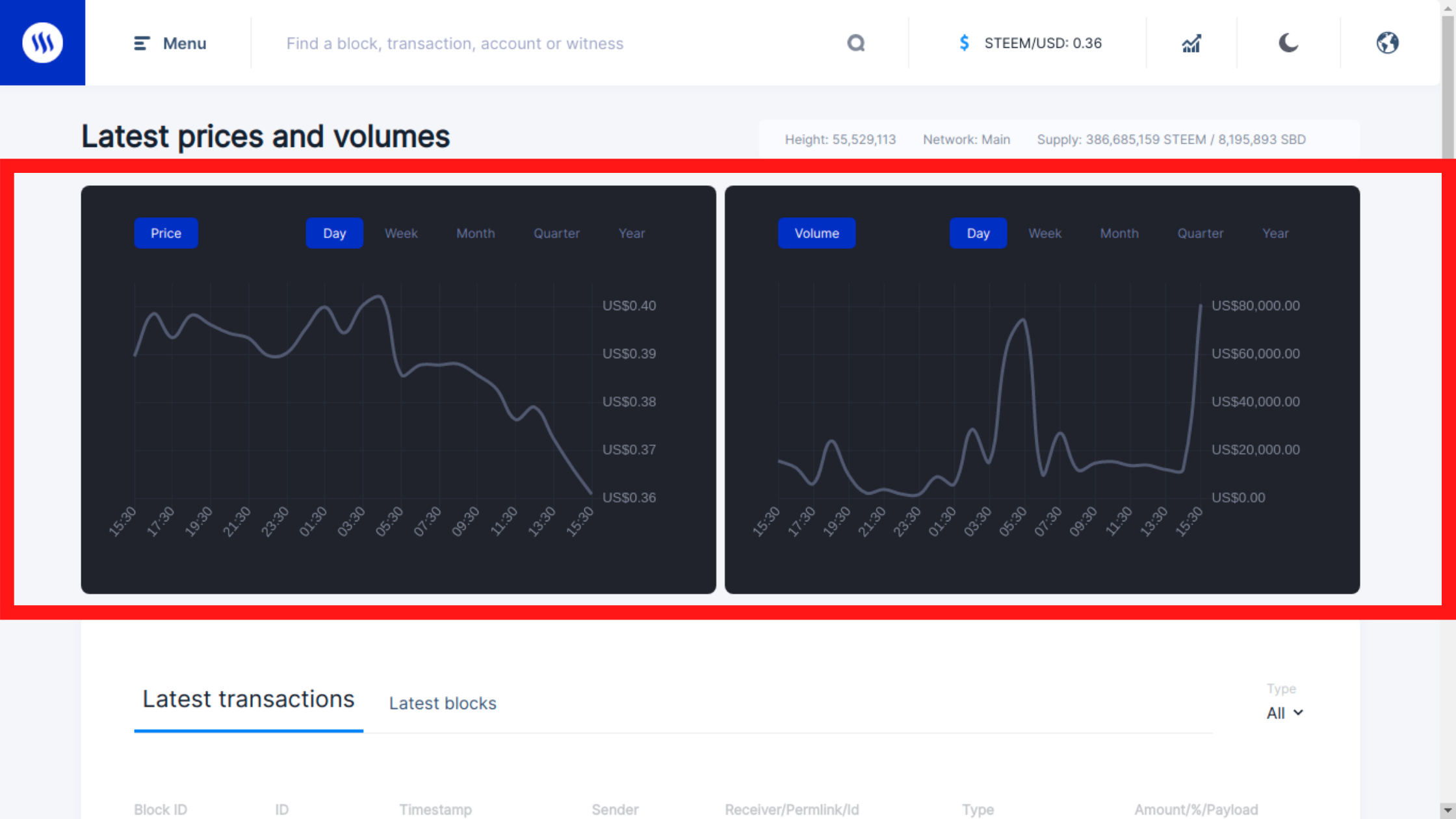This screenshot has height=819, width=1456.
Task: Click the search magnifier icon
Action: click(856, 43)
